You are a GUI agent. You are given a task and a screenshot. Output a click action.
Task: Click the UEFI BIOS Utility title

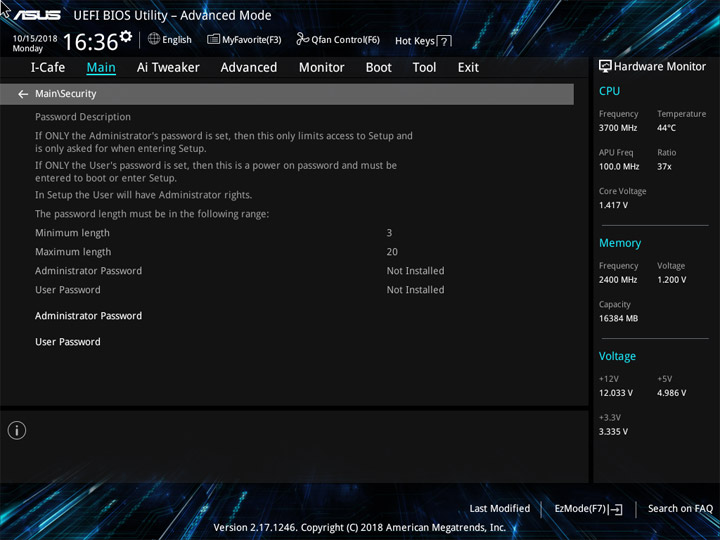coord(172,16)
